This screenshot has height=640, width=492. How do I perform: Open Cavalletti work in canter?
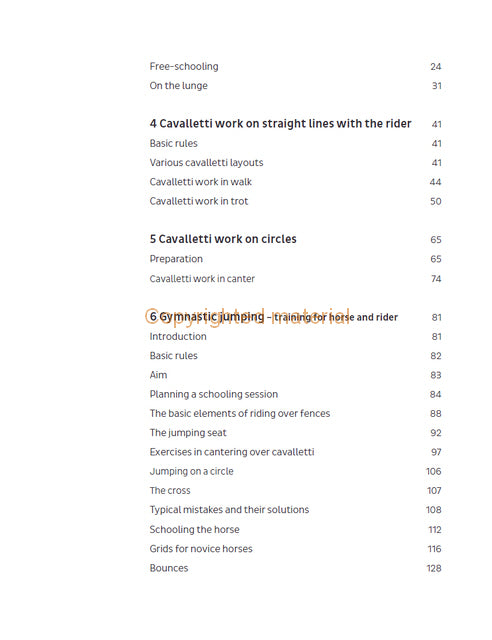(x=202, y=278)
